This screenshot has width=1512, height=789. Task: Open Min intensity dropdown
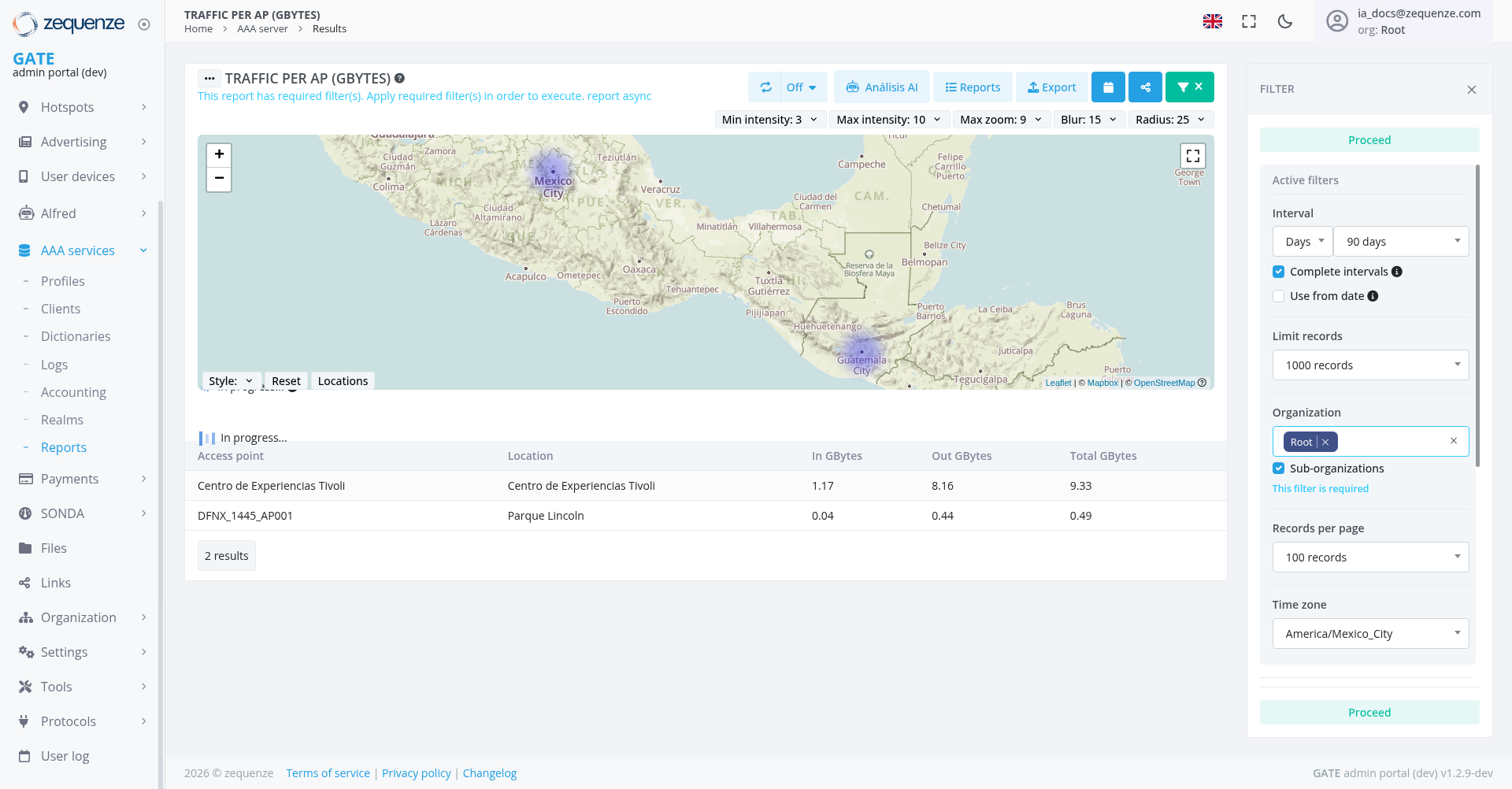pyautogui.click(x=769, y=120)
